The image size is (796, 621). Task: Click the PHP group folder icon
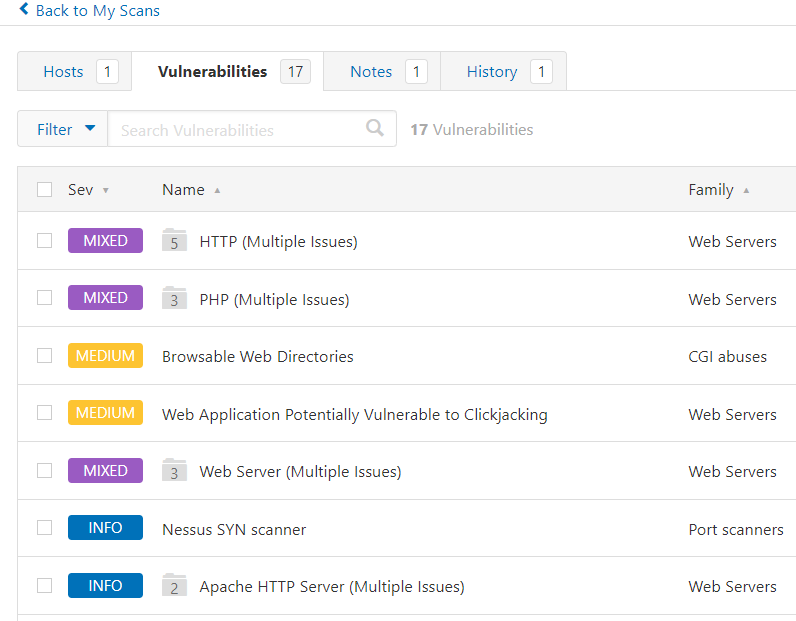point(174,298)
